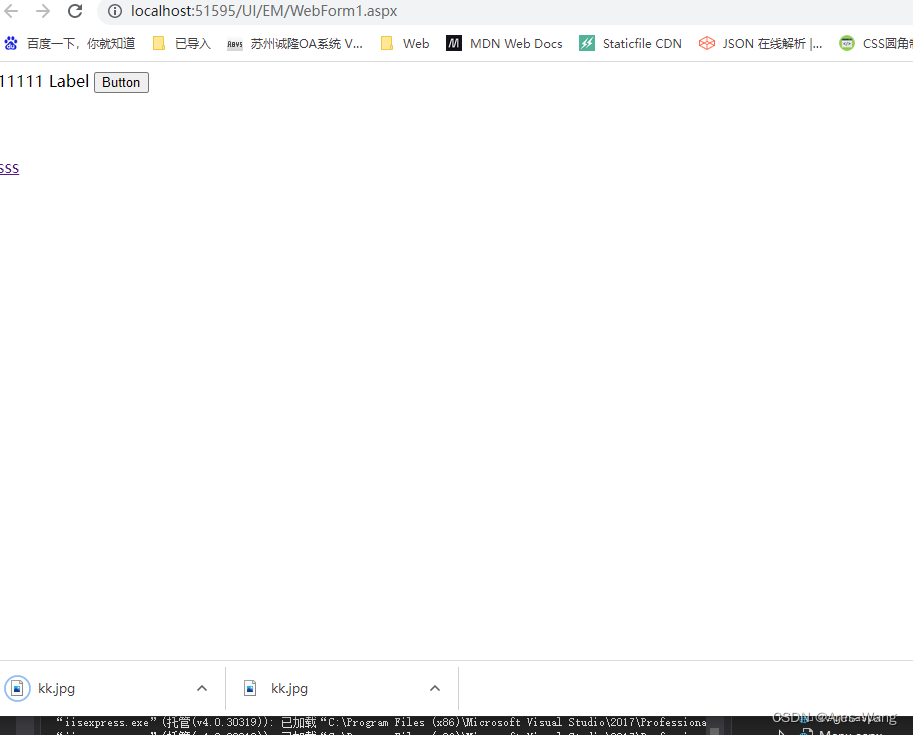Viewport: 913px width, 735px height.
Task: Open the first kk.jpg download
Action: [56, 688]
